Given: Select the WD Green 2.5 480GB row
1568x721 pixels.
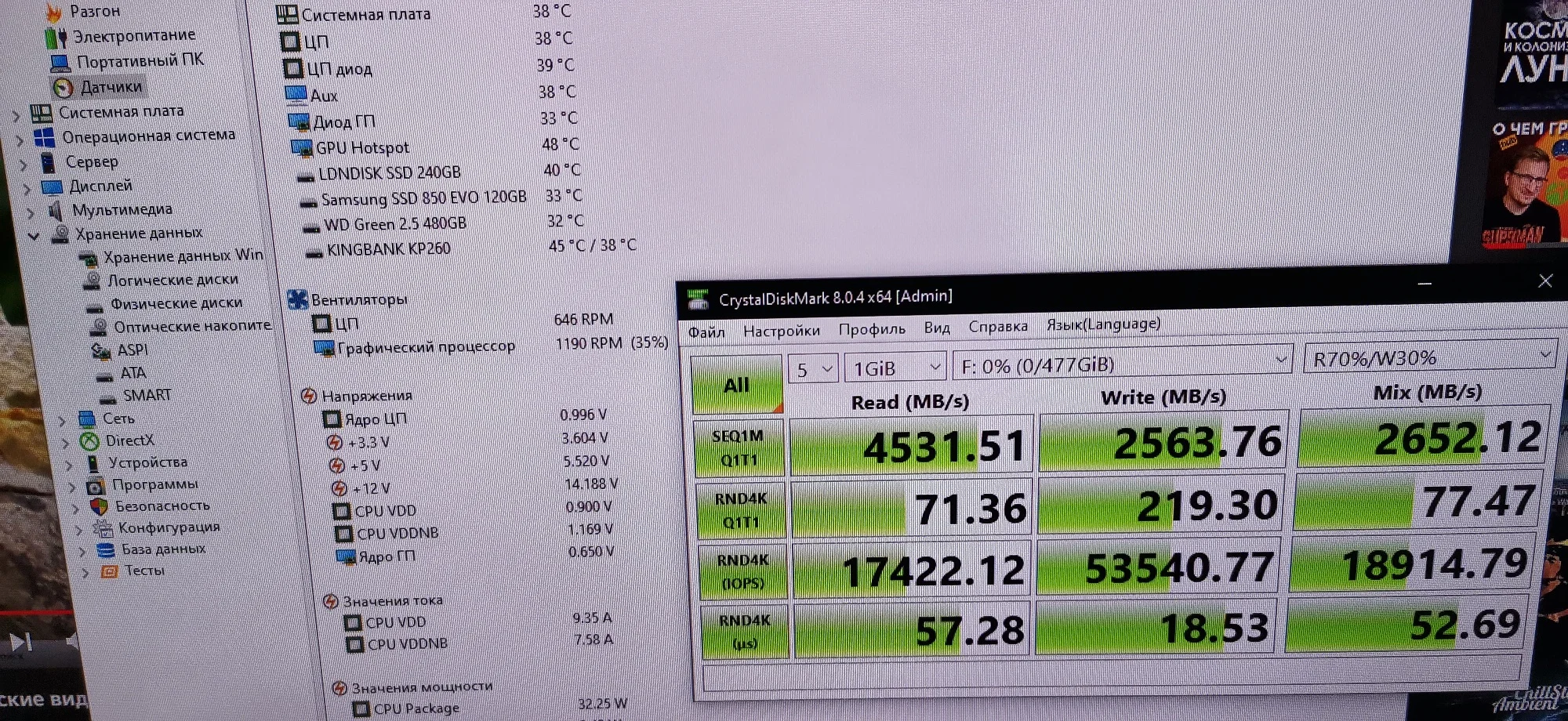Looking at the screenshot, I should point(445,223).
